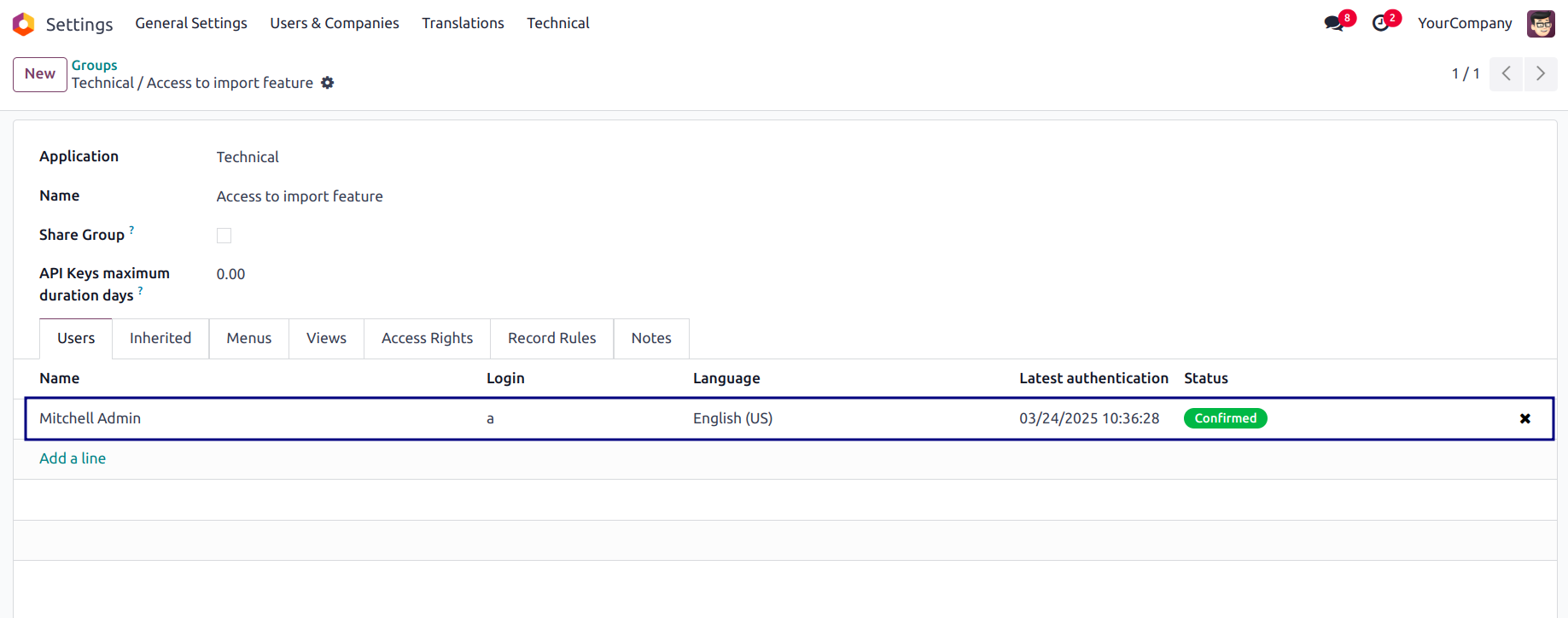Click the Add a line link
1568x618 pixels.
73,458
